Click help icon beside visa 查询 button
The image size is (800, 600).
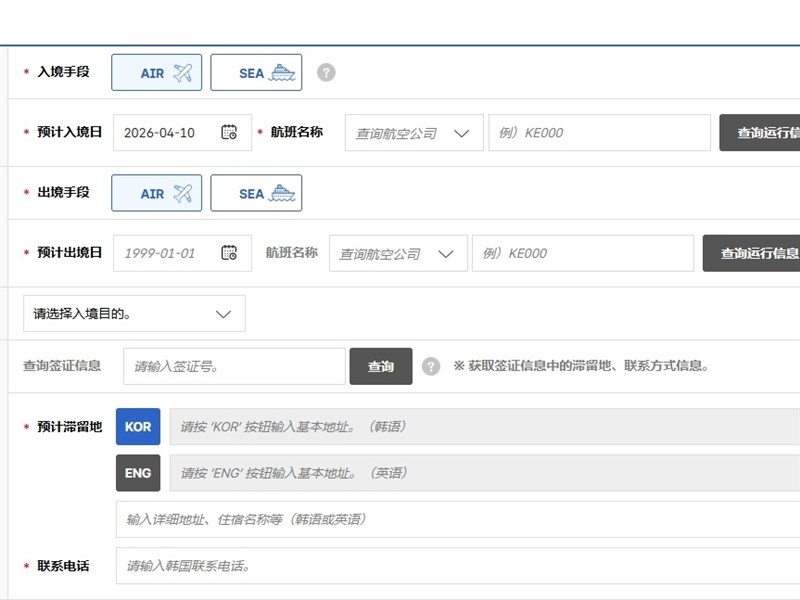pos(431,367)
